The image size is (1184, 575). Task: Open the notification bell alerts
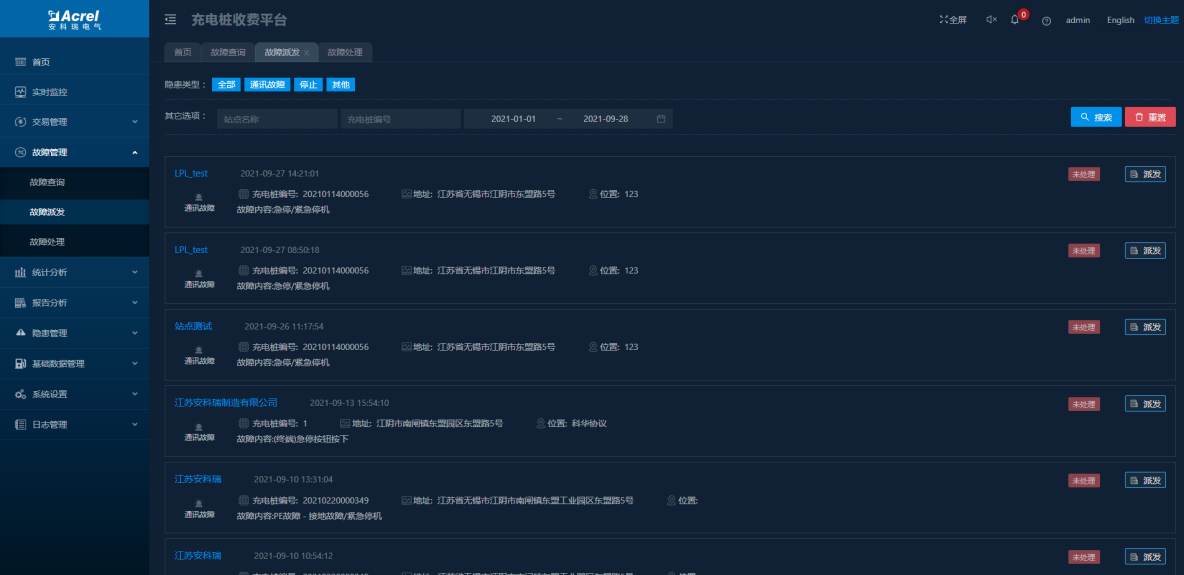[x=1015, y=20]
